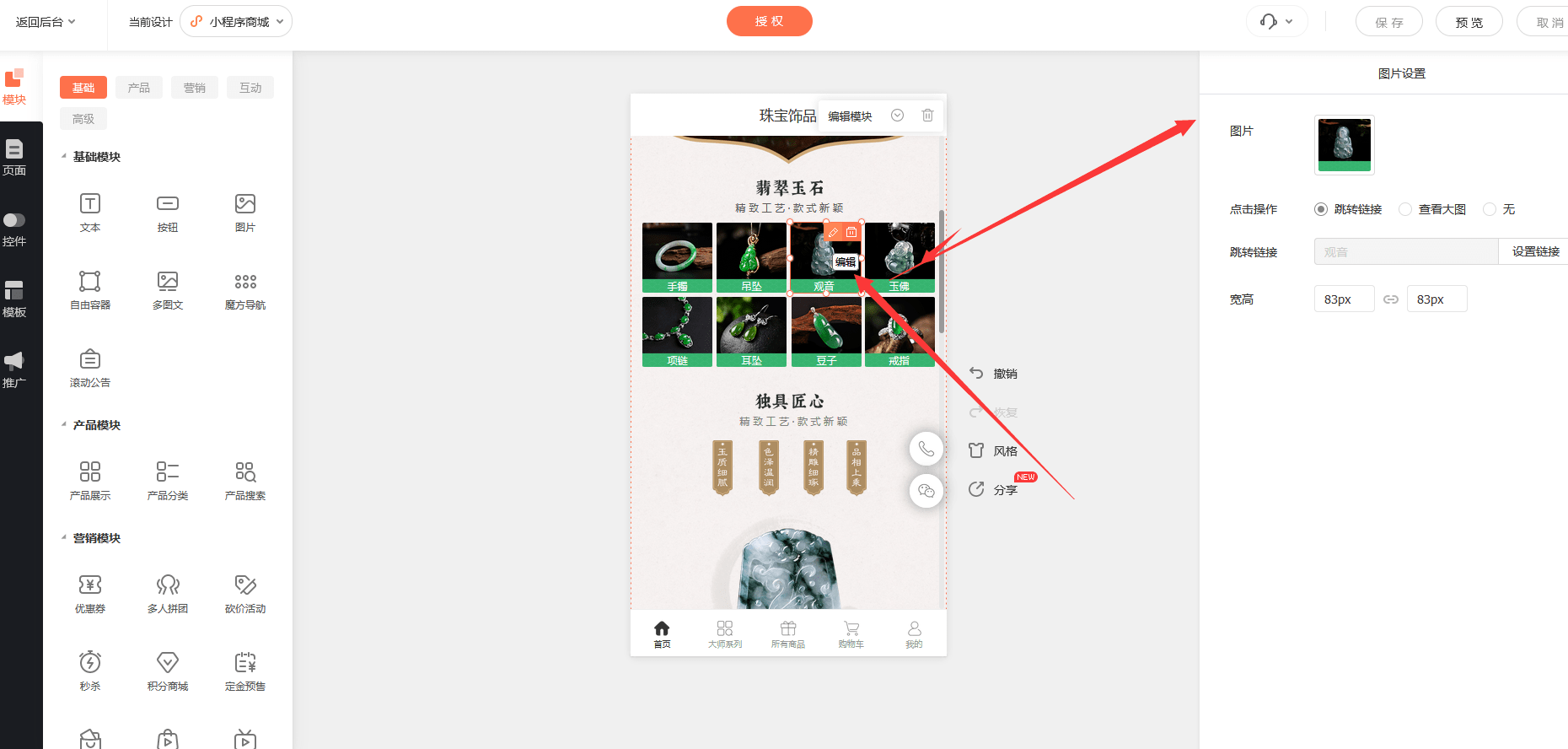Screen dimensions: 1568x749
Task: Click the 授权 authorize button
Action: [770, 21]
